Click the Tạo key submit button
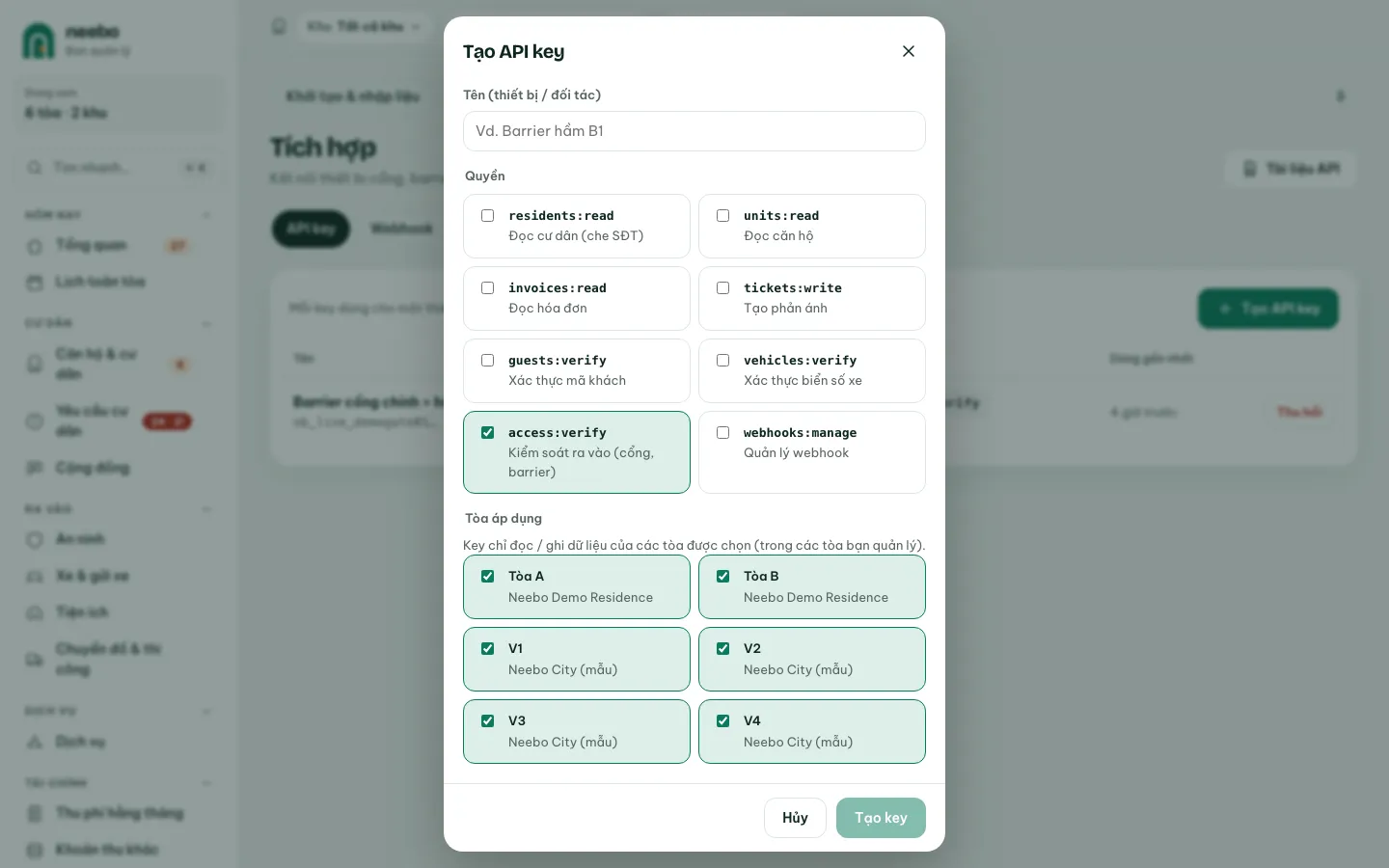This screenshot has height=868, width=1389. tap(881, 818)
